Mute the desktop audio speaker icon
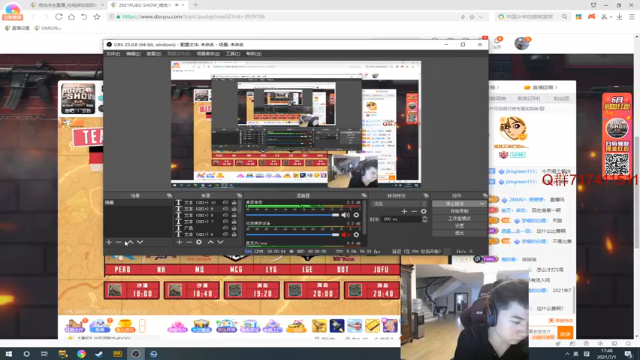640x360 pixels. pos(345,215)
